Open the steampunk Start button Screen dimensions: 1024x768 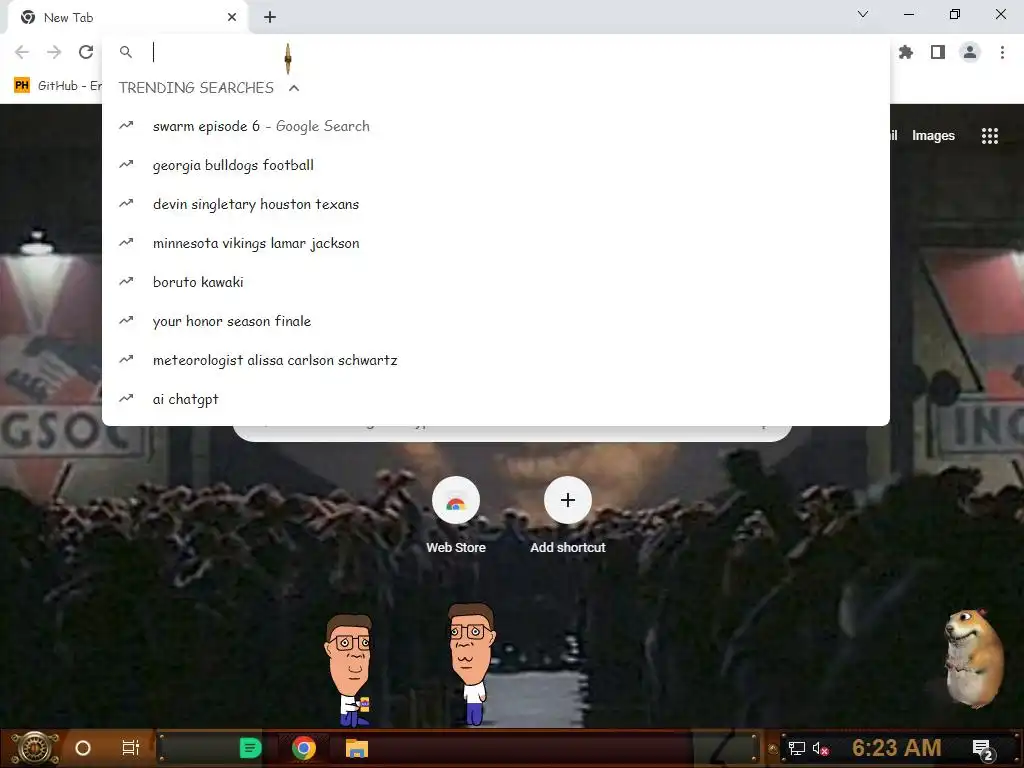point(34,748)
